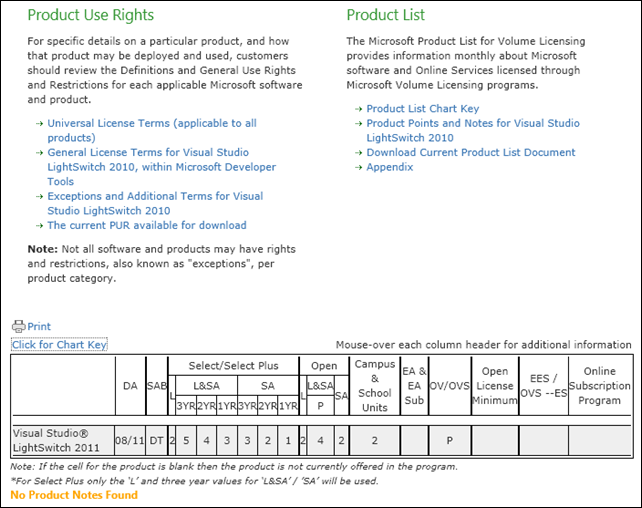Click the No Product Notes Found text
This screenshot has height=508, width=642.
pyautogui.click(x=74, y=495)
